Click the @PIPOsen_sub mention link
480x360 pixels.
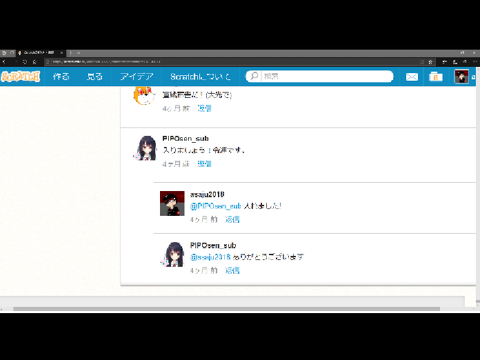(x=215, y=206)
